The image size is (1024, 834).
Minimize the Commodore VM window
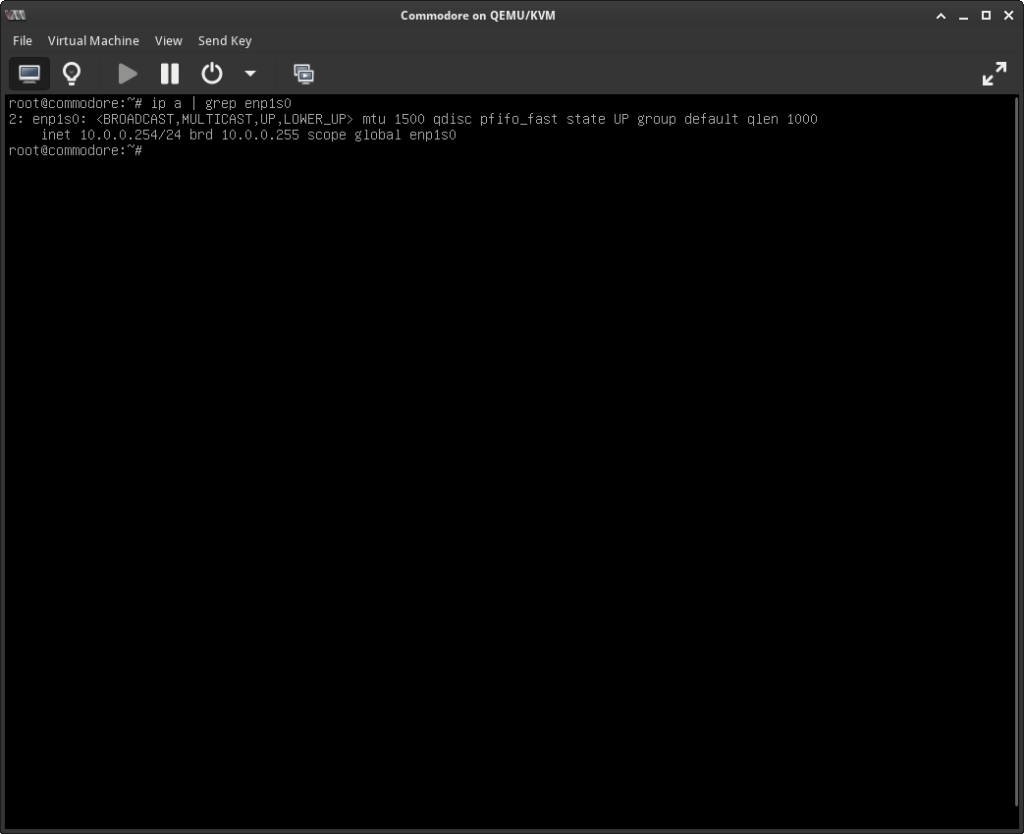click(962, 15)
